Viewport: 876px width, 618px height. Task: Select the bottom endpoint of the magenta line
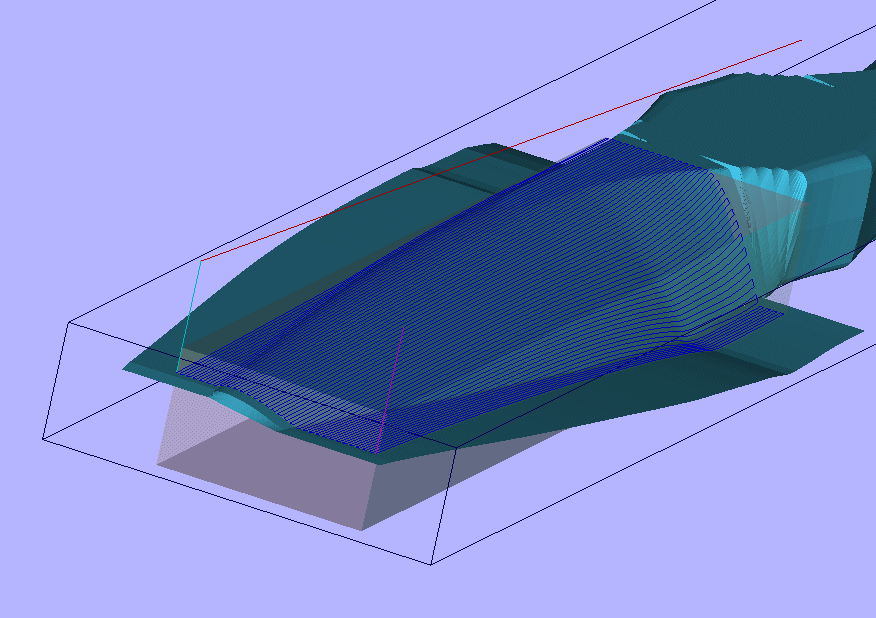[x=378, y=451]
